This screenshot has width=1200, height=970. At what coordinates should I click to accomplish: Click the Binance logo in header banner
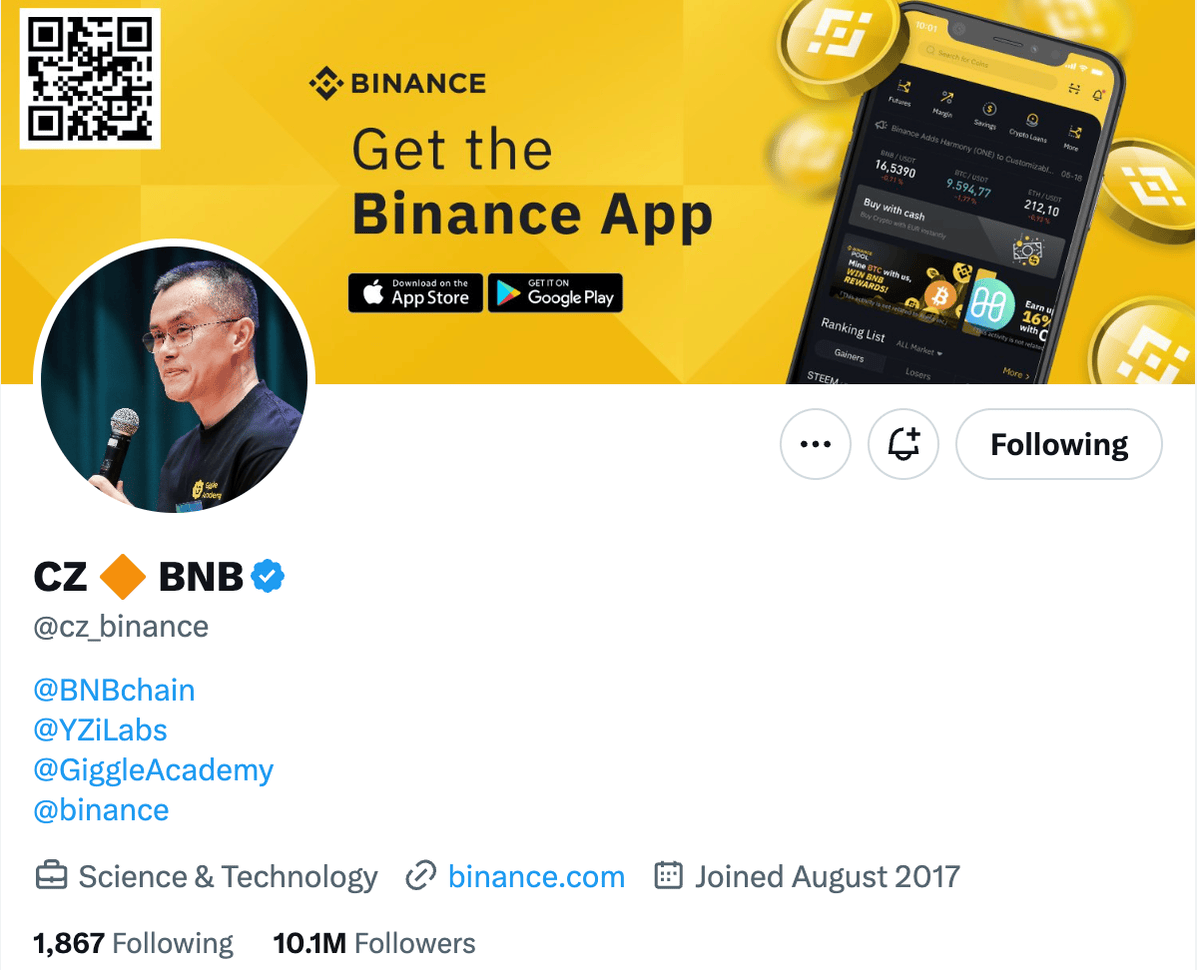tap(397, 83)
